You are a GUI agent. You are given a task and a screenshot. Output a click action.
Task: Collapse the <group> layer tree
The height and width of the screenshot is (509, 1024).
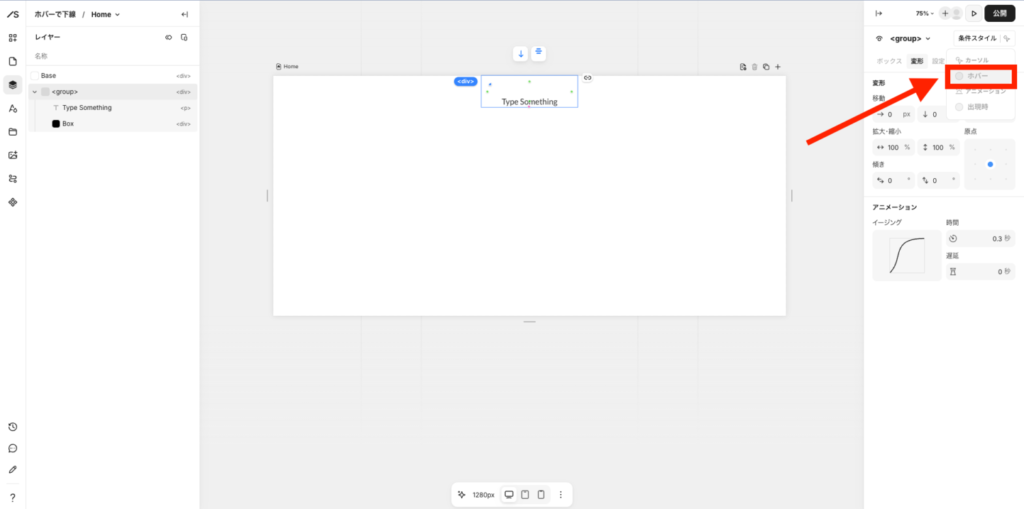pyautogui.click(x=34, y=92)
